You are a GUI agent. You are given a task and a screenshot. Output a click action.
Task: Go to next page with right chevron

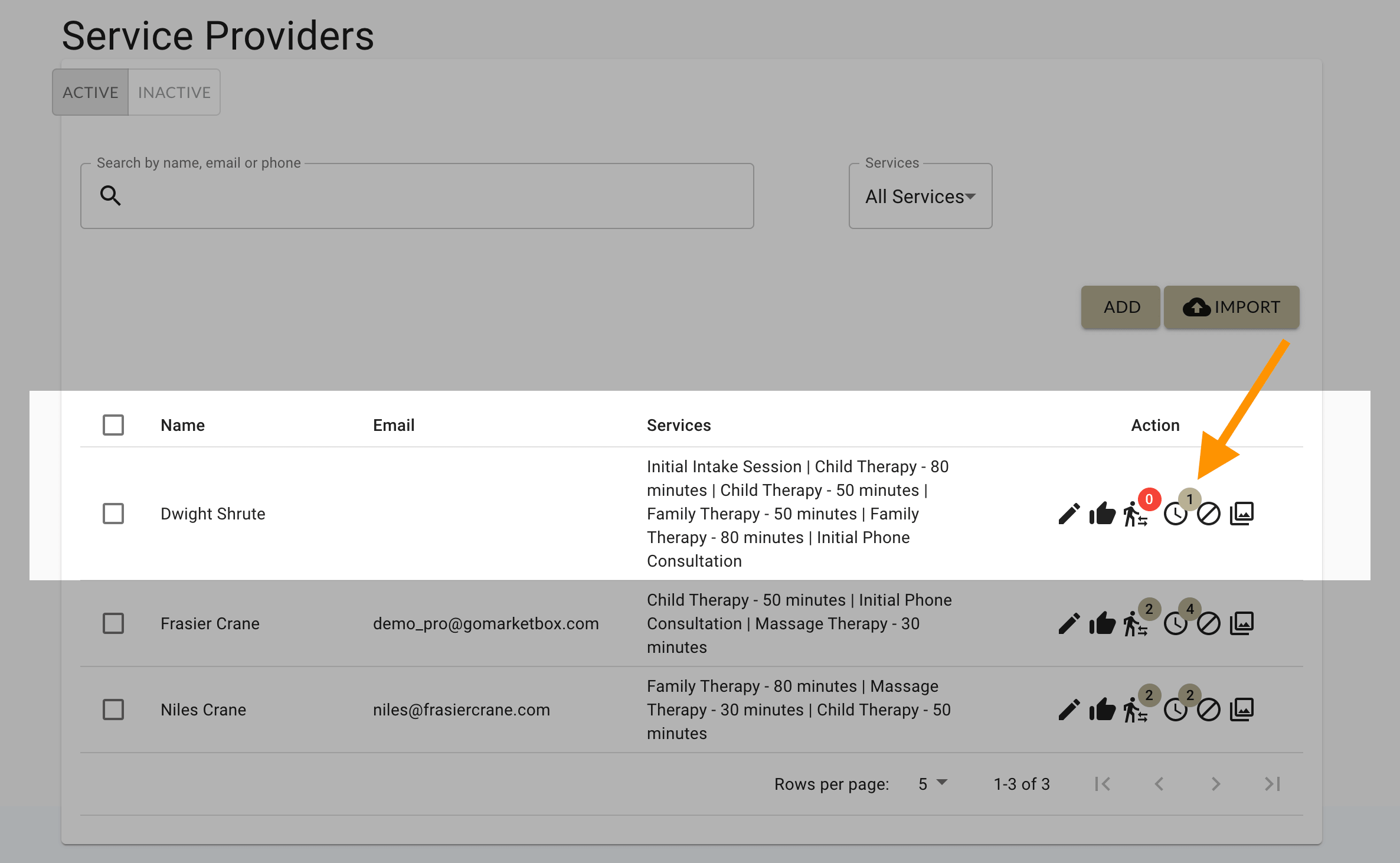tap(1215, 783)
